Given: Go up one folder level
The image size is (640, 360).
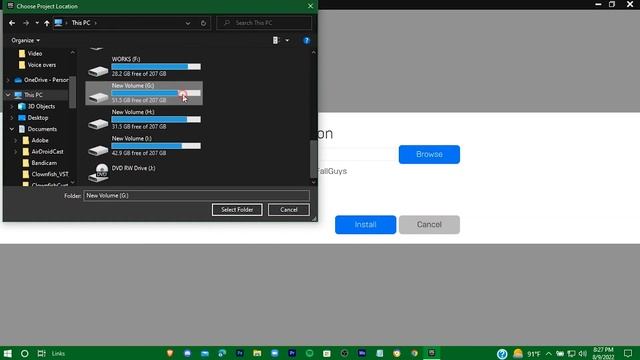Looking at the screenshot, I should tap(47, 23).
